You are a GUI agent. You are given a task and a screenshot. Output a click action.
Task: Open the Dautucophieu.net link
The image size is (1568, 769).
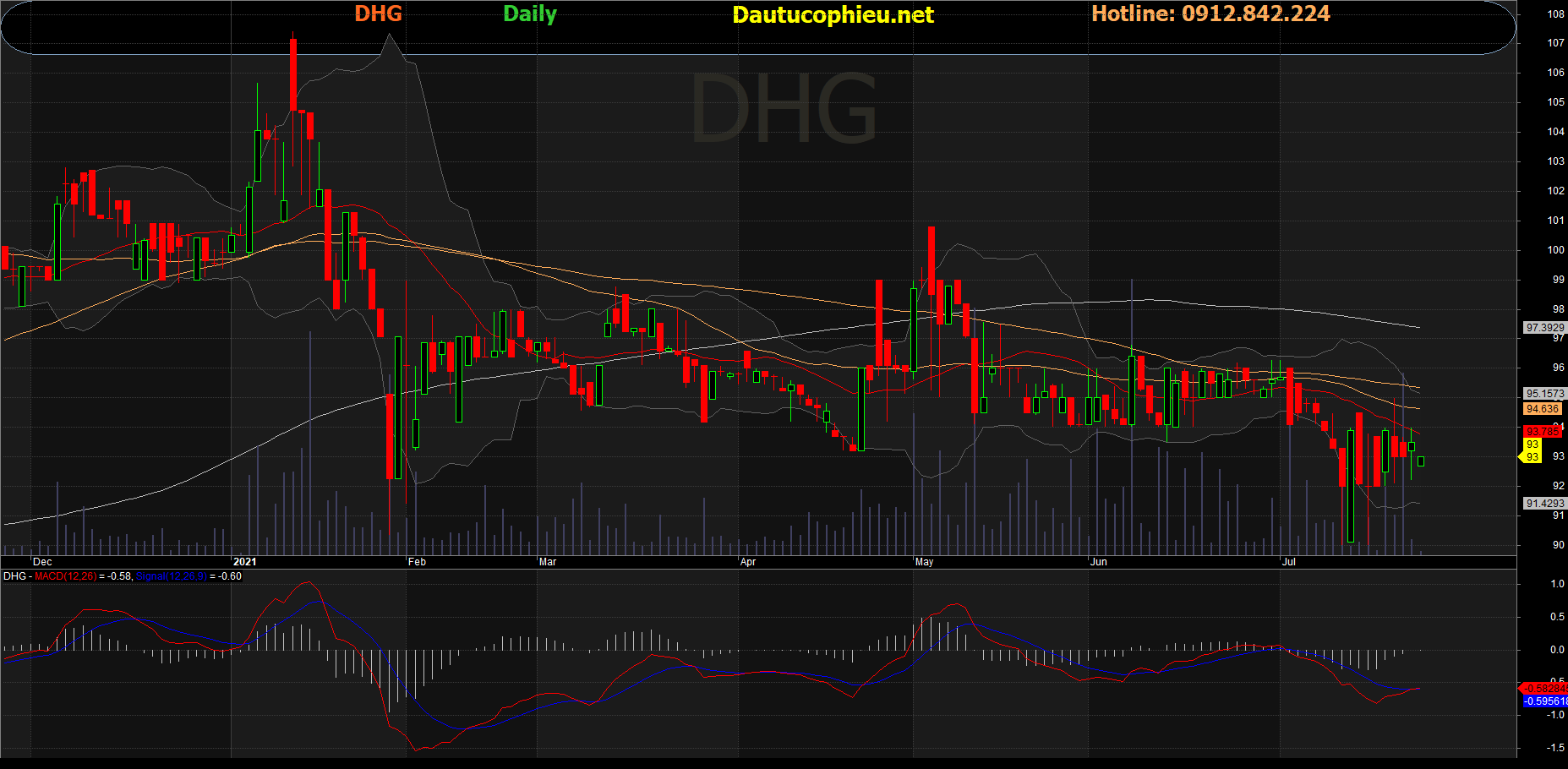tap(833, 15)
